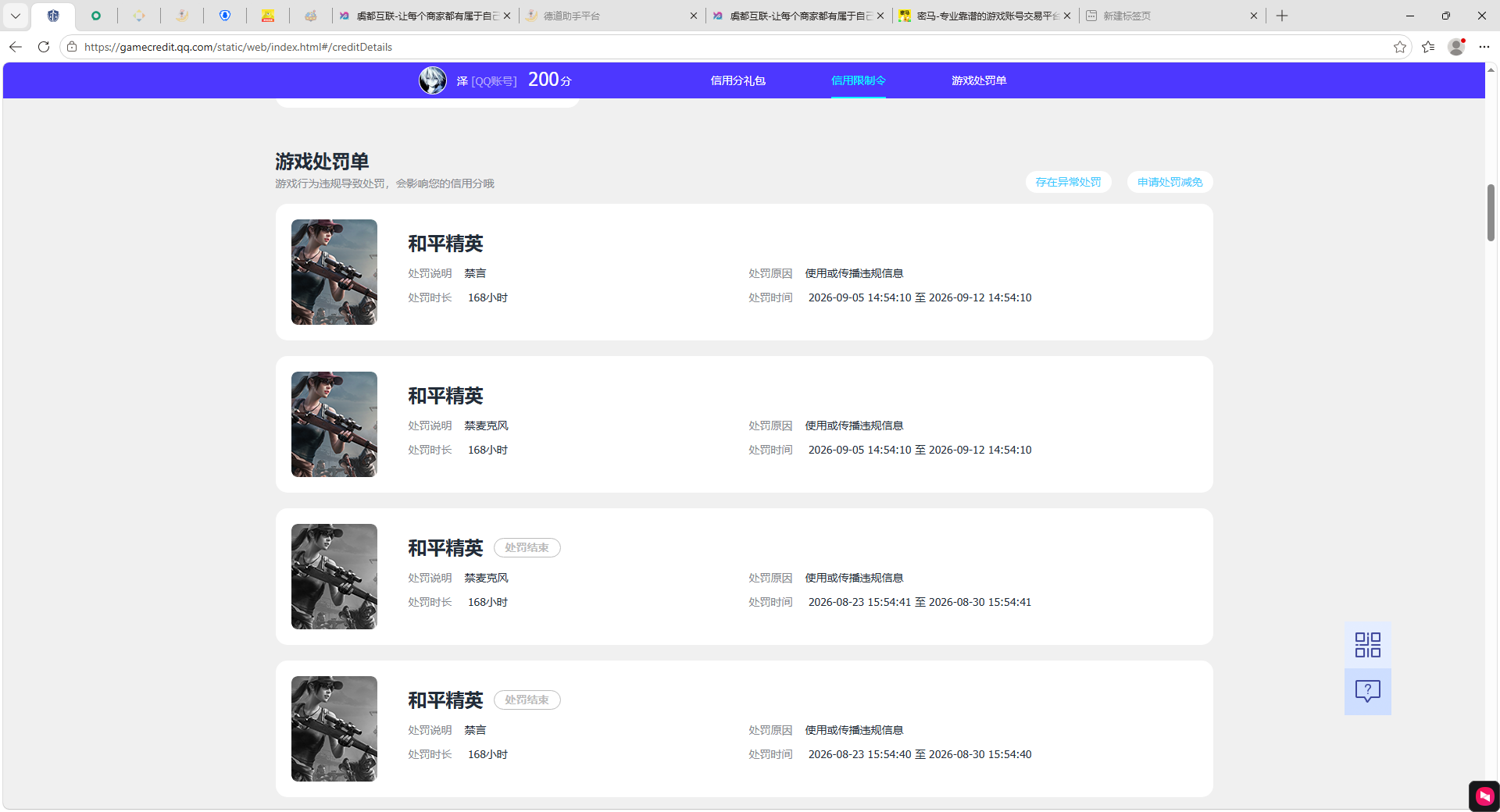Open the color thumbnail of the 禁言 penalty from 2026-09-05
The height and width of the screenshot is (812, 1500).
click(x=334, y=272)
